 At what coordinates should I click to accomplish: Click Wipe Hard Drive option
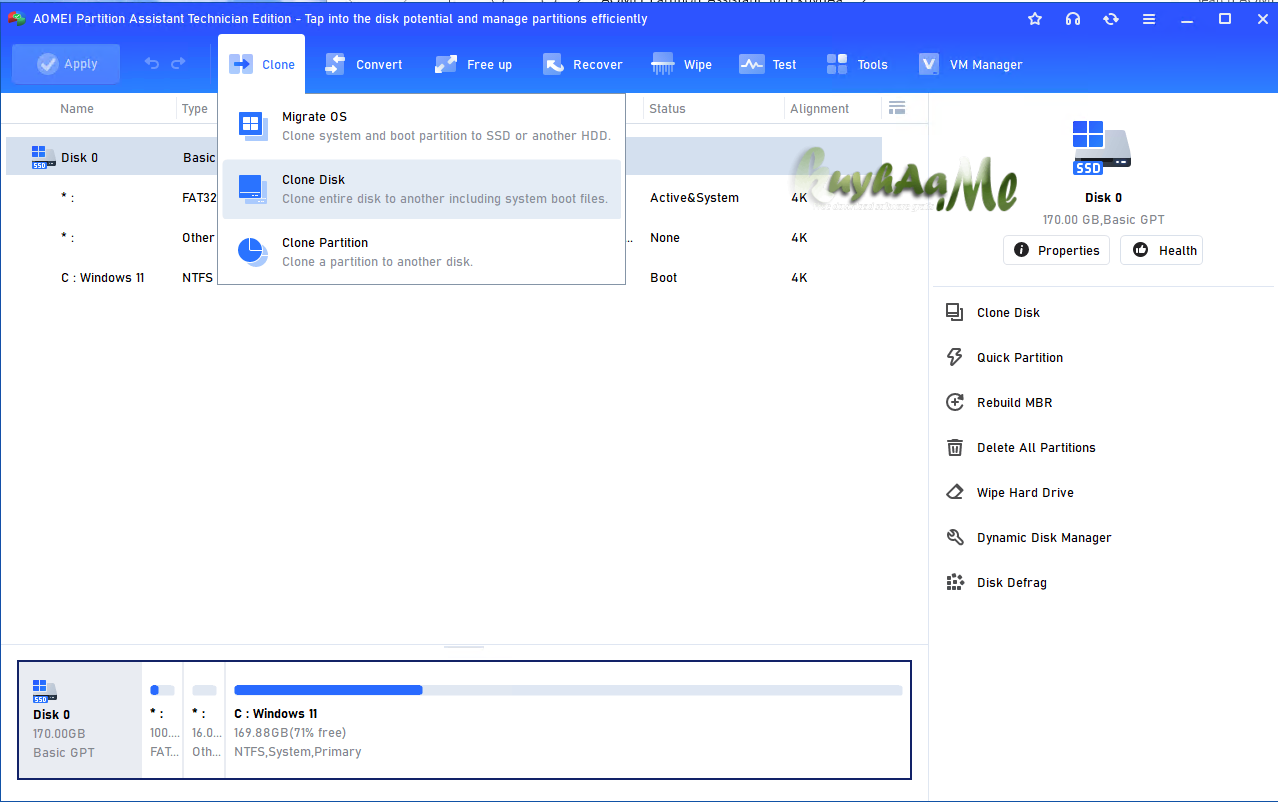[x=1025, y=492]
